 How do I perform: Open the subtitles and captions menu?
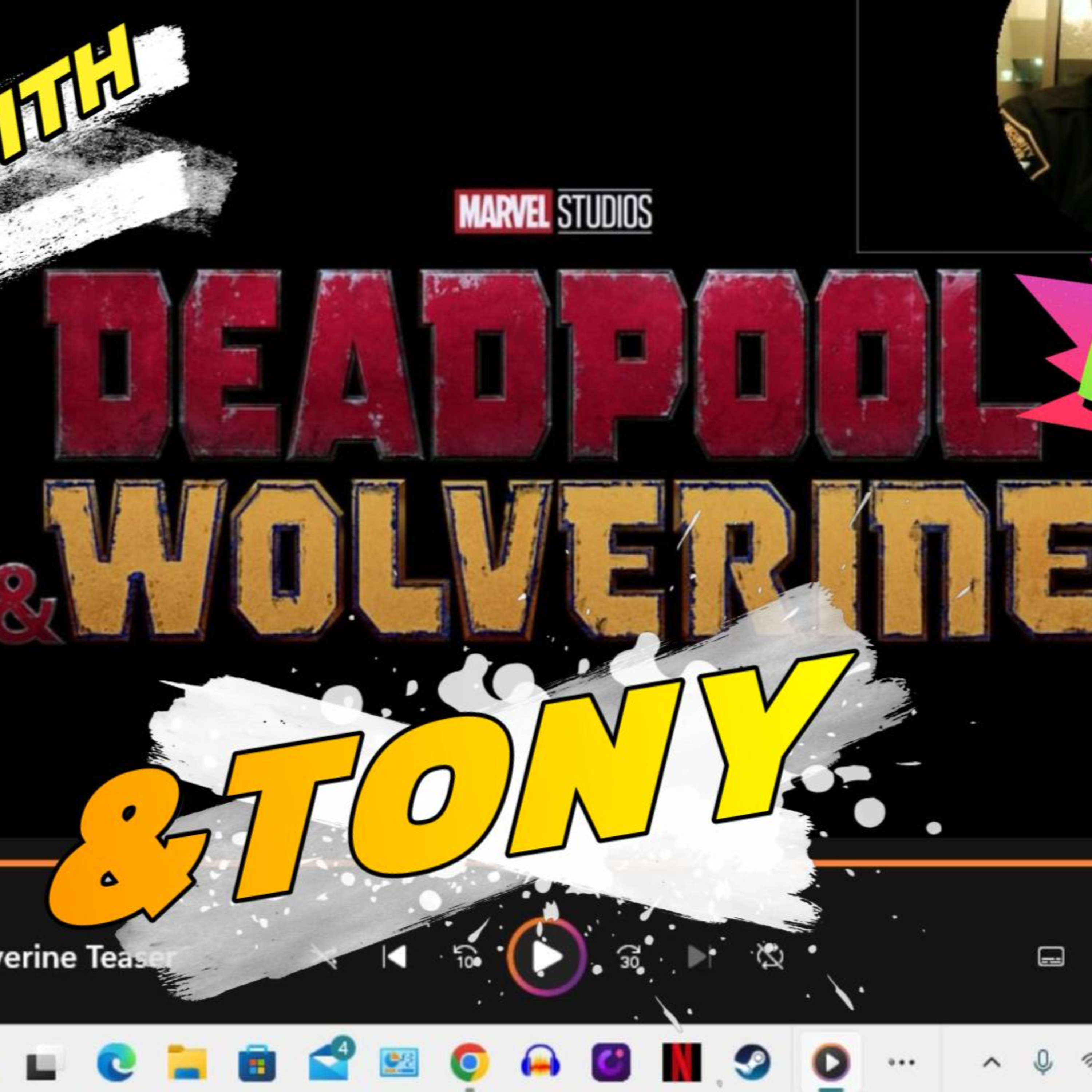click(x=1051, y=957)
